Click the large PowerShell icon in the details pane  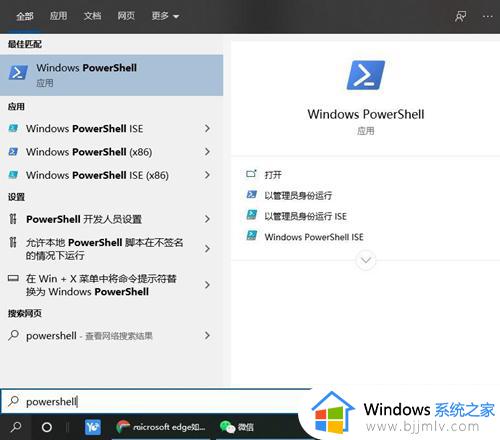point(366,75)
